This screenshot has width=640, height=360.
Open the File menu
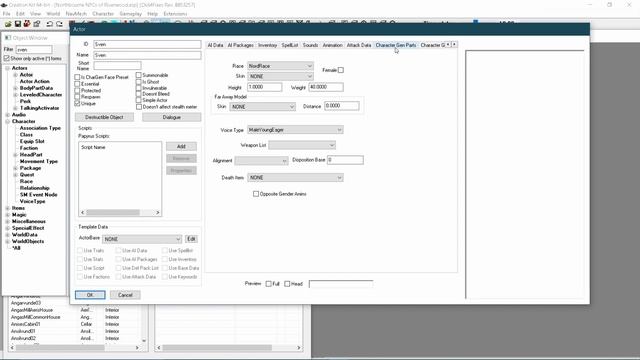7,13
